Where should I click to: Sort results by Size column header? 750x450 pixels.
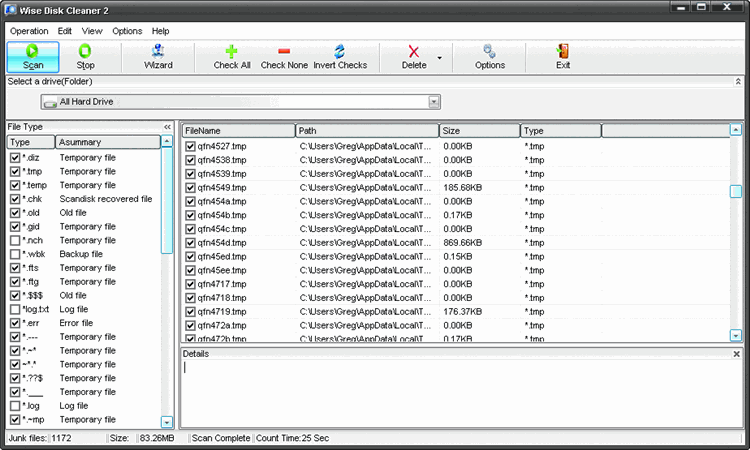coord(480,131)
